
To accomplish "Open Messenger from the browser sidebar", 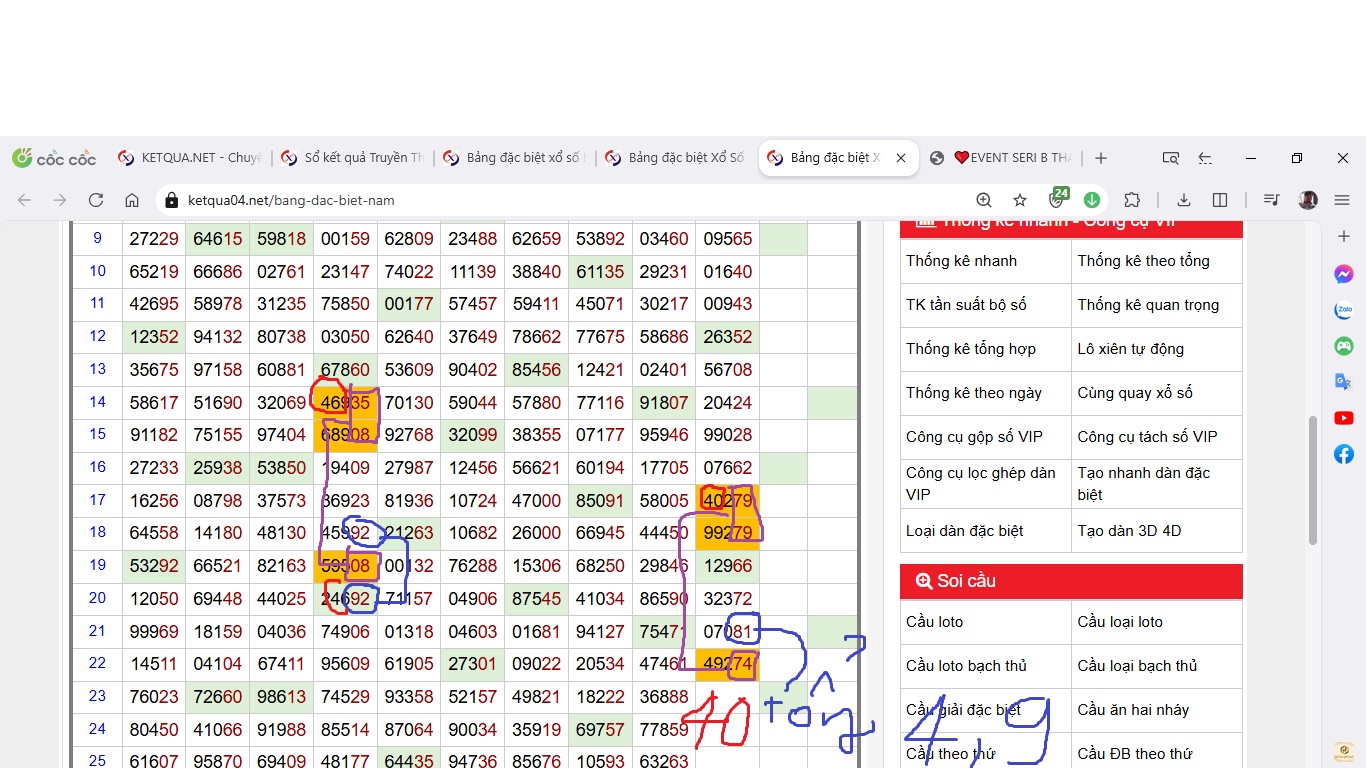I will click(1344, 274).
